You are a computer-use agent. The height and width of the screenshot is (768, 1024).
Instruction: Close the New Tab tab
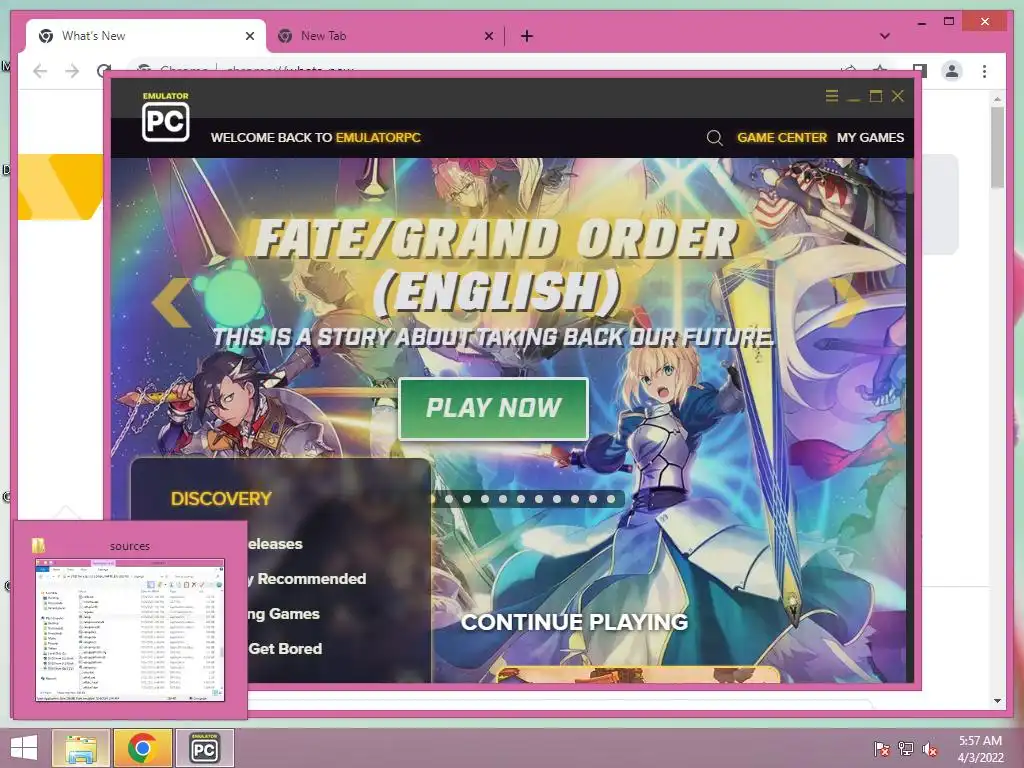[x=488, y=36]
